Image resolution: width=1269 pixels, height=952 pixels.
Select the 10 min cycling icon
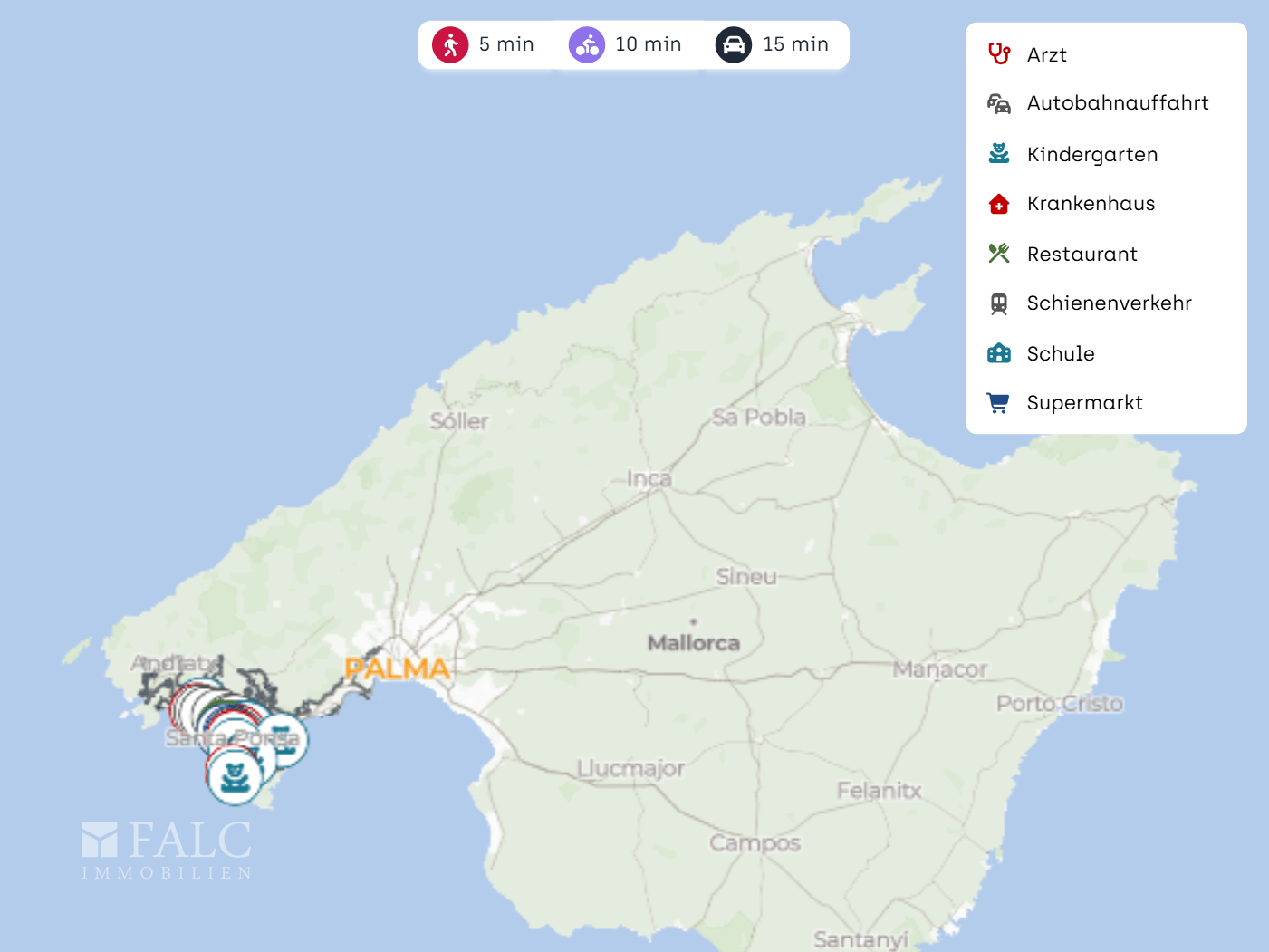click(587, 44)
